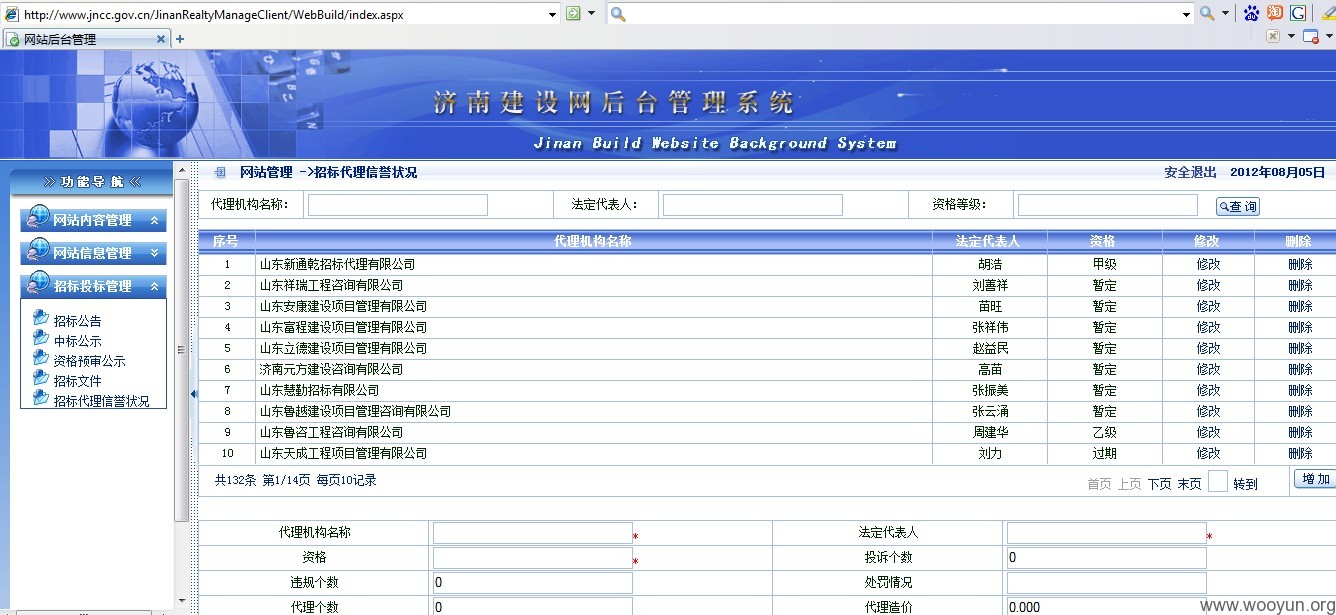This screenshot has height=615, width=1336.
Task: Click the 转到 jump link
Action: pos(1245,484)
